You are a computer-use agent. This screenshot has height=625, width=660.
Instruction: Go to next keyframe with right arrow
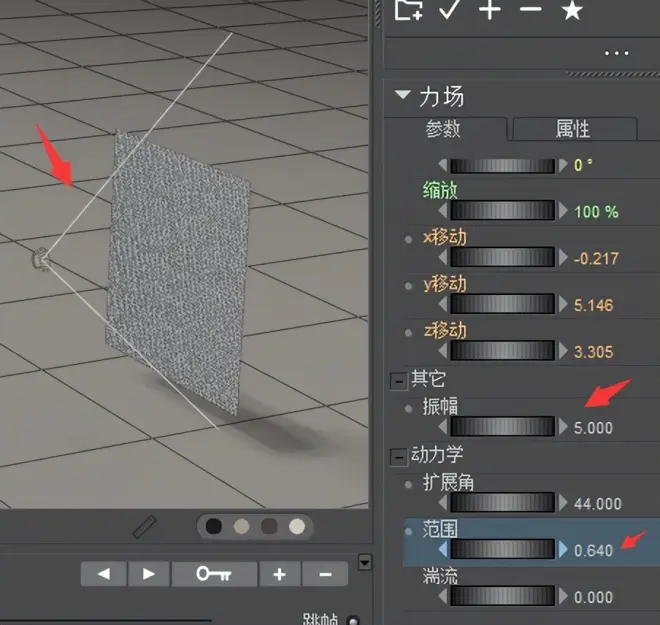coord(148,574)
